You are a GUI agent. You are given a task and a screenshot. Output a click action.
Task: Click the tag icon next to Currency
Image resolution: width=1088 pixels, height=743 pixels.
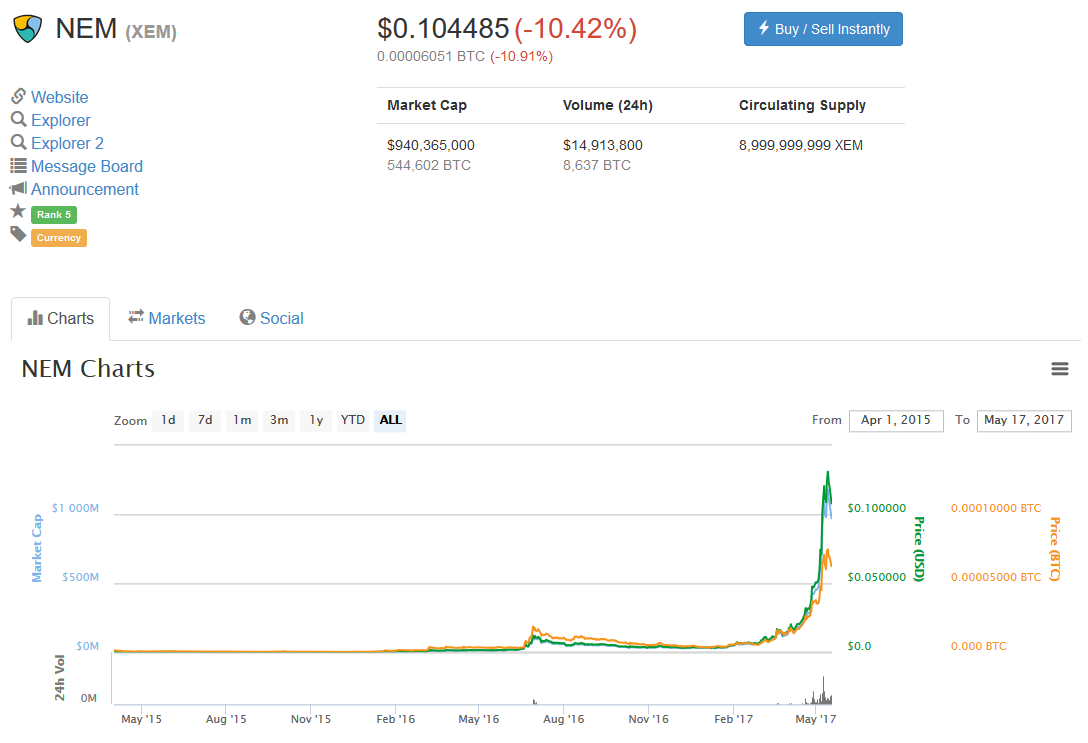[18, 234]
